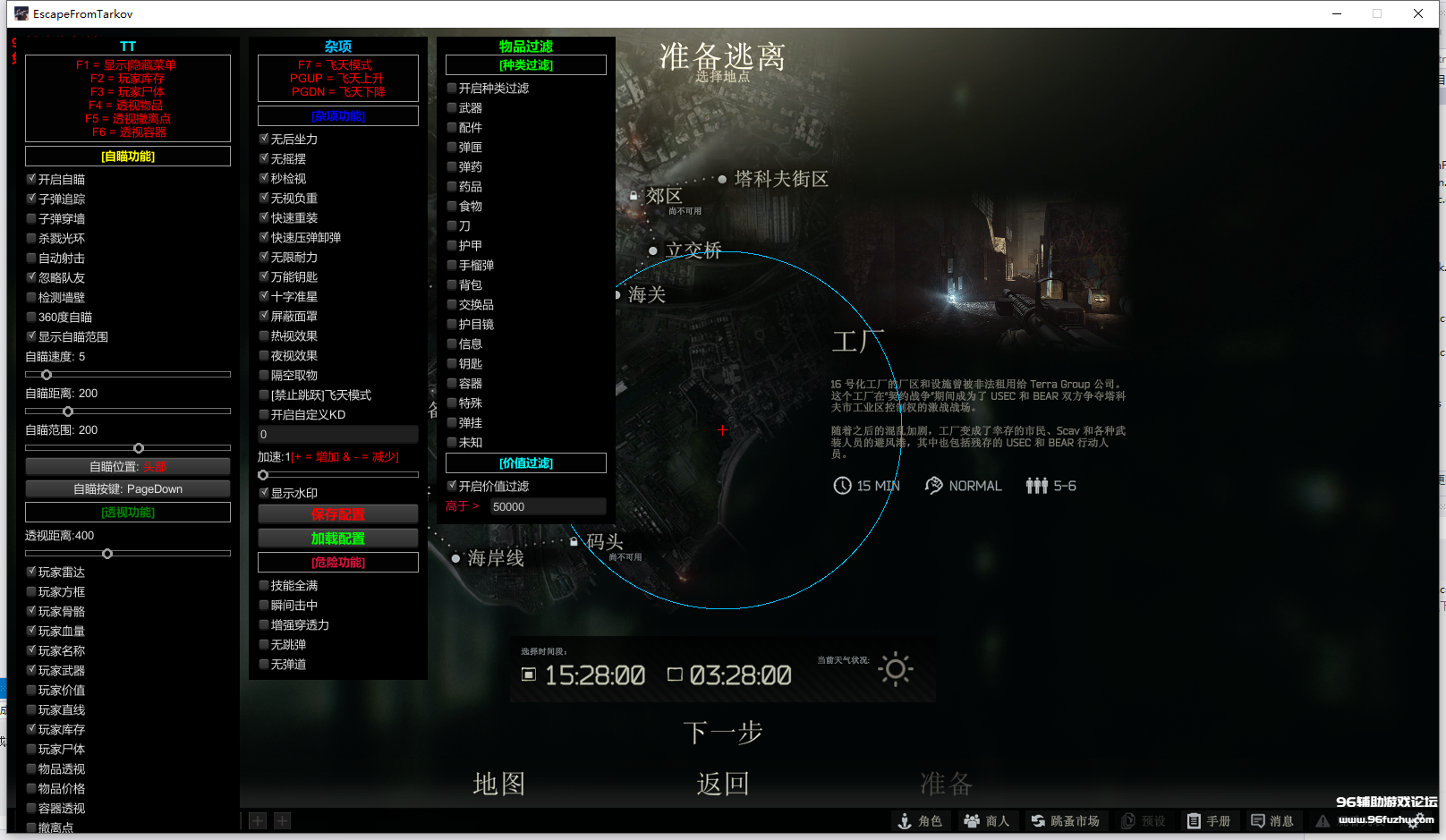Image resolution: width=1446 pixels, height=840 pixels.
Task: Toggle 玩家雷达 checkbox
Action: coord(31,572)
